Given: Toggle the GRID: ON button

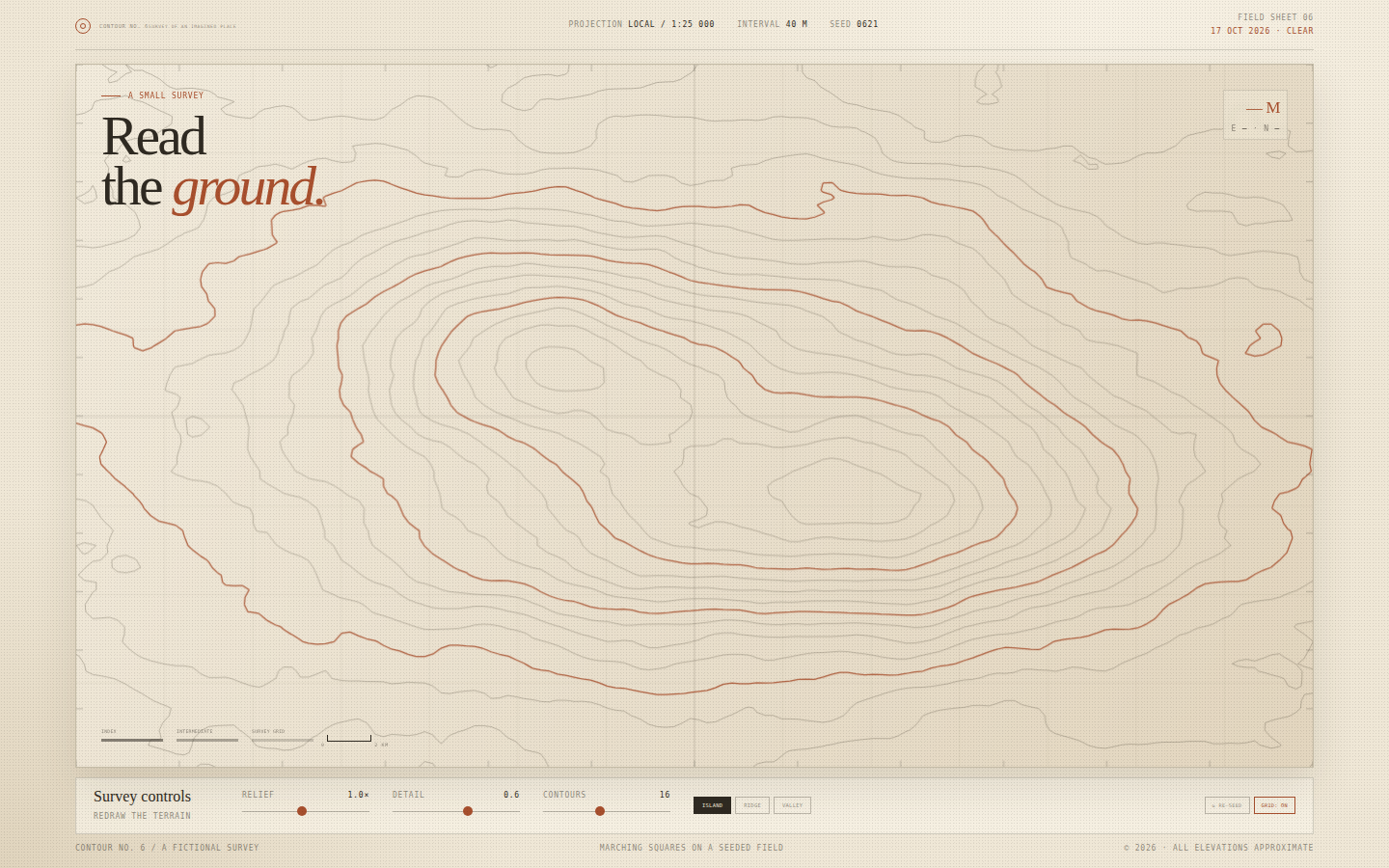Looking at the screenshot, I should point(1274,805).
